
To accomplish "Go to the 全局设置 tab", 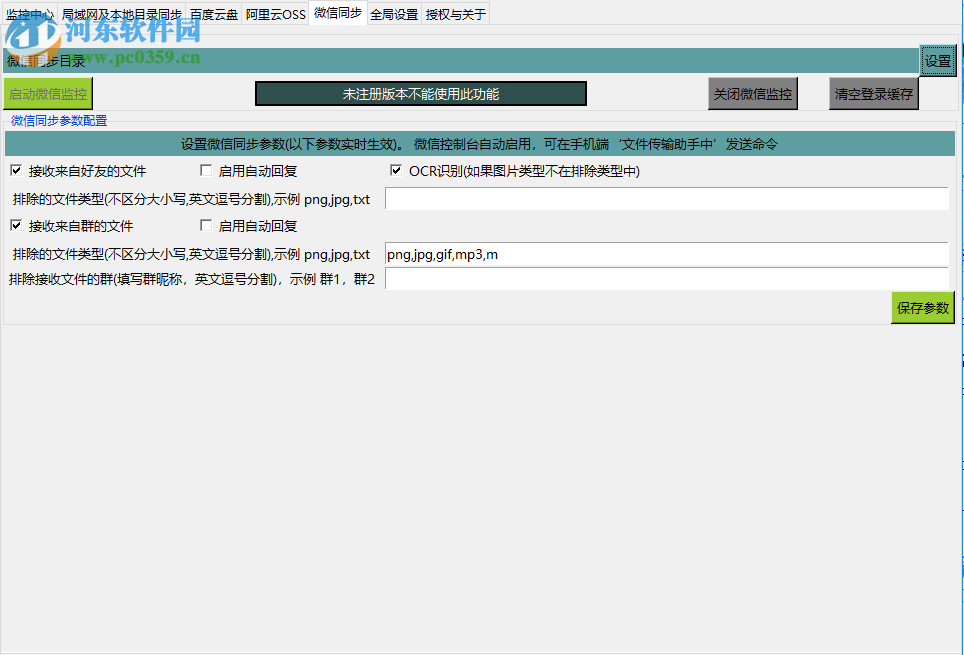I will pos(394,14).
